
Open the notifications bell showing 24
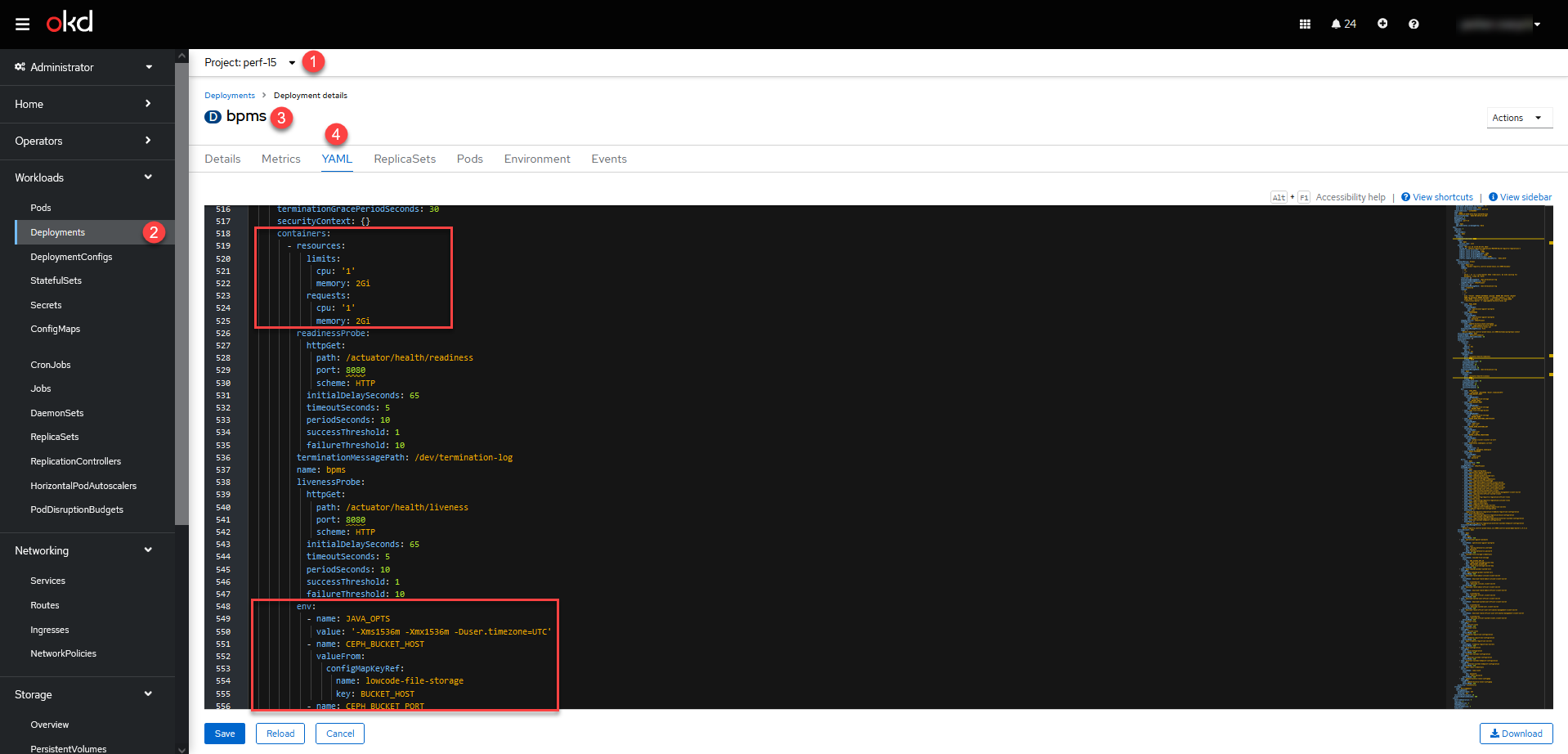tap(1343, 24)
